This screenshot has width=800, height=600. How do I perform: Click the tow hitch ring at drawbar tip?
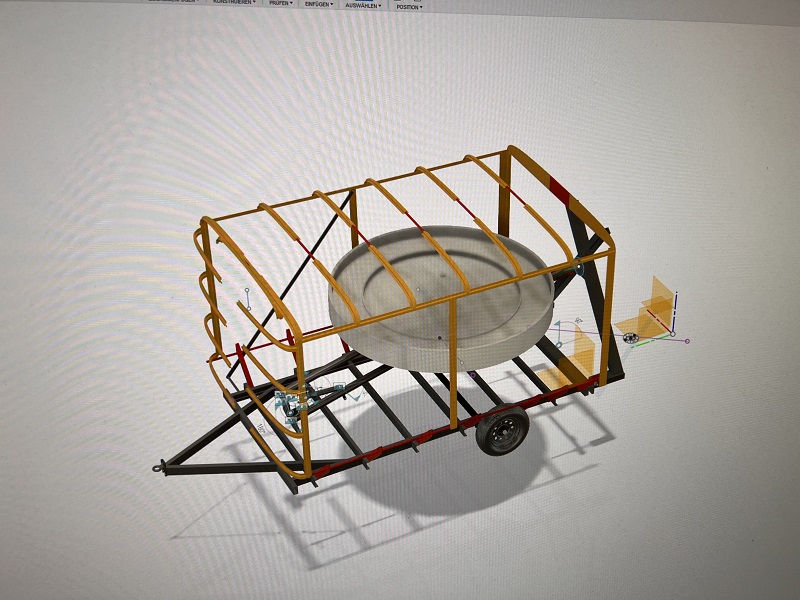tap(158, 466)
